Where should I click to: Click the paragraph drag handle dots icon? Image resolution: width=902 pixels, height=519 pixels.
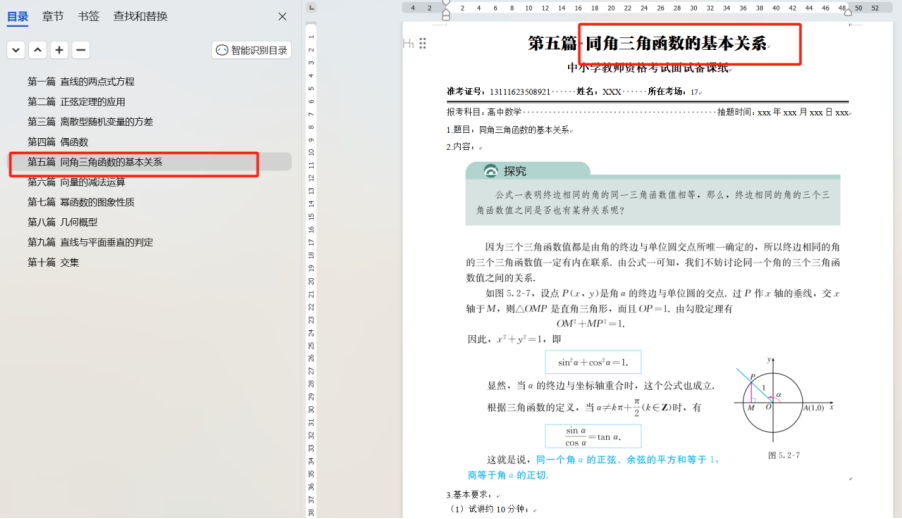423,44
